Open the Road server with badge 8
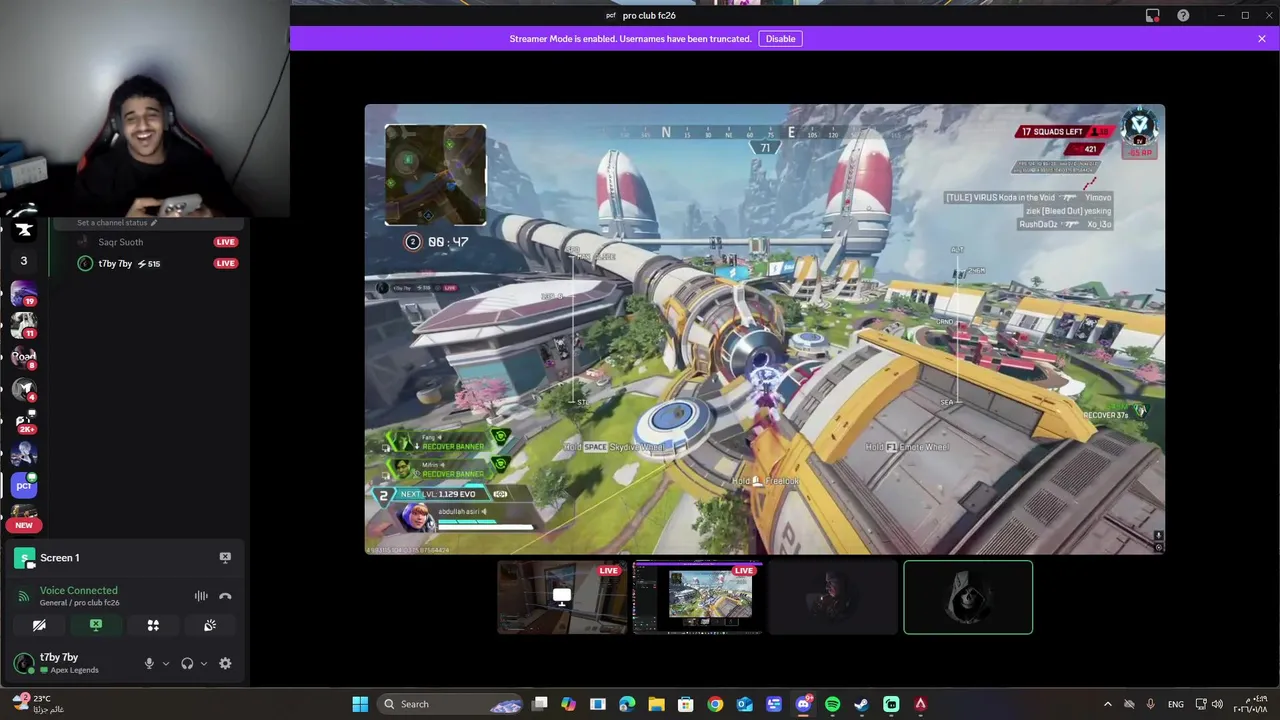1280x720 pixels. coord(24,358)
